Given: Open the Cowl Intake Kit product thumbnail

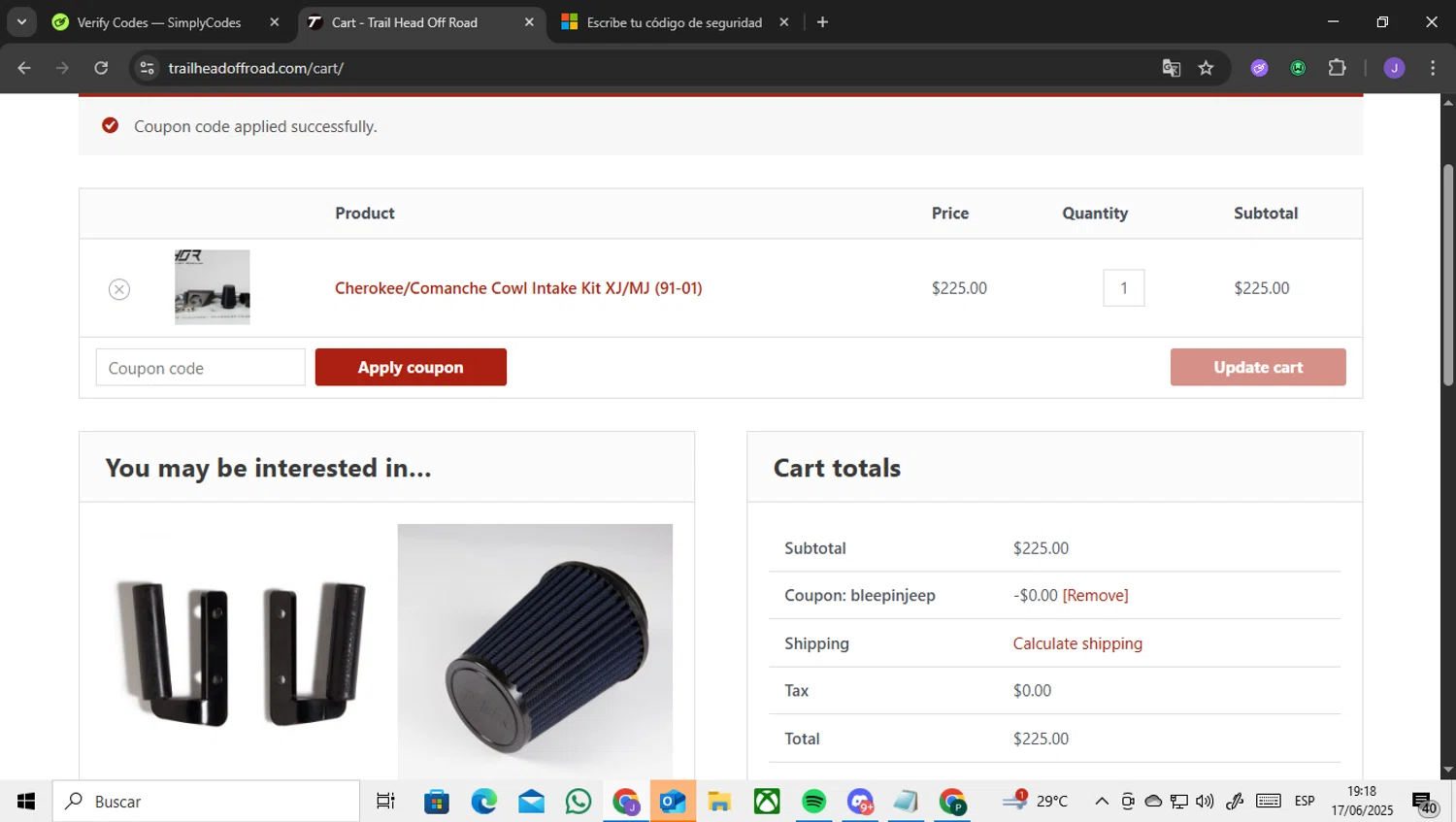Looking at the screenshot, I should (213, 287).
